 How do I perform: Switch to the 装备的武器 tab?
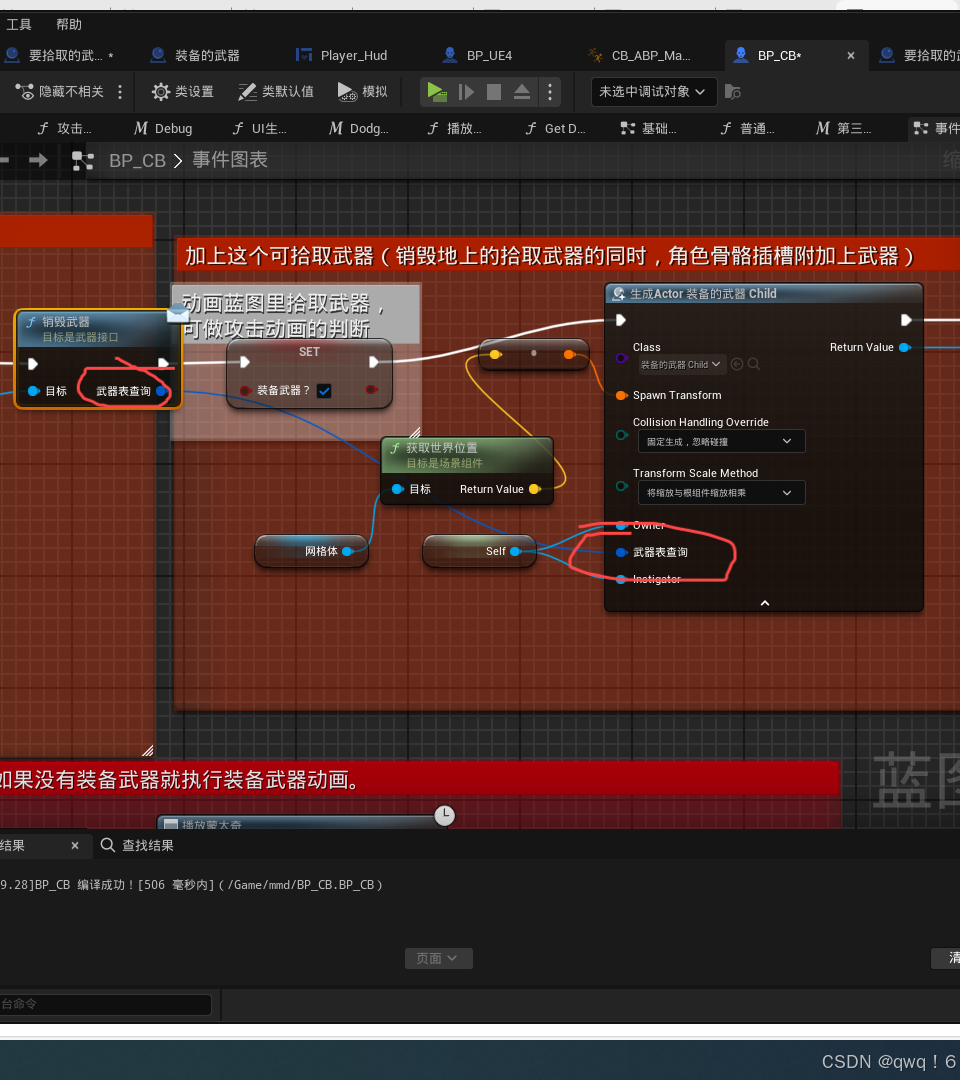pyautogui.click(x=196, y=55)
